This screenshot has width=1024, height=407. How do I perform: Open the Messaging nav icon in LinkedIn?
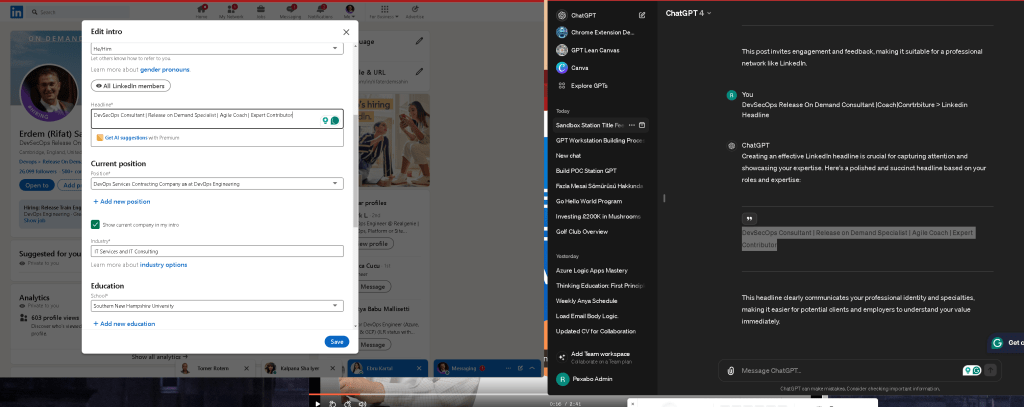290,11
